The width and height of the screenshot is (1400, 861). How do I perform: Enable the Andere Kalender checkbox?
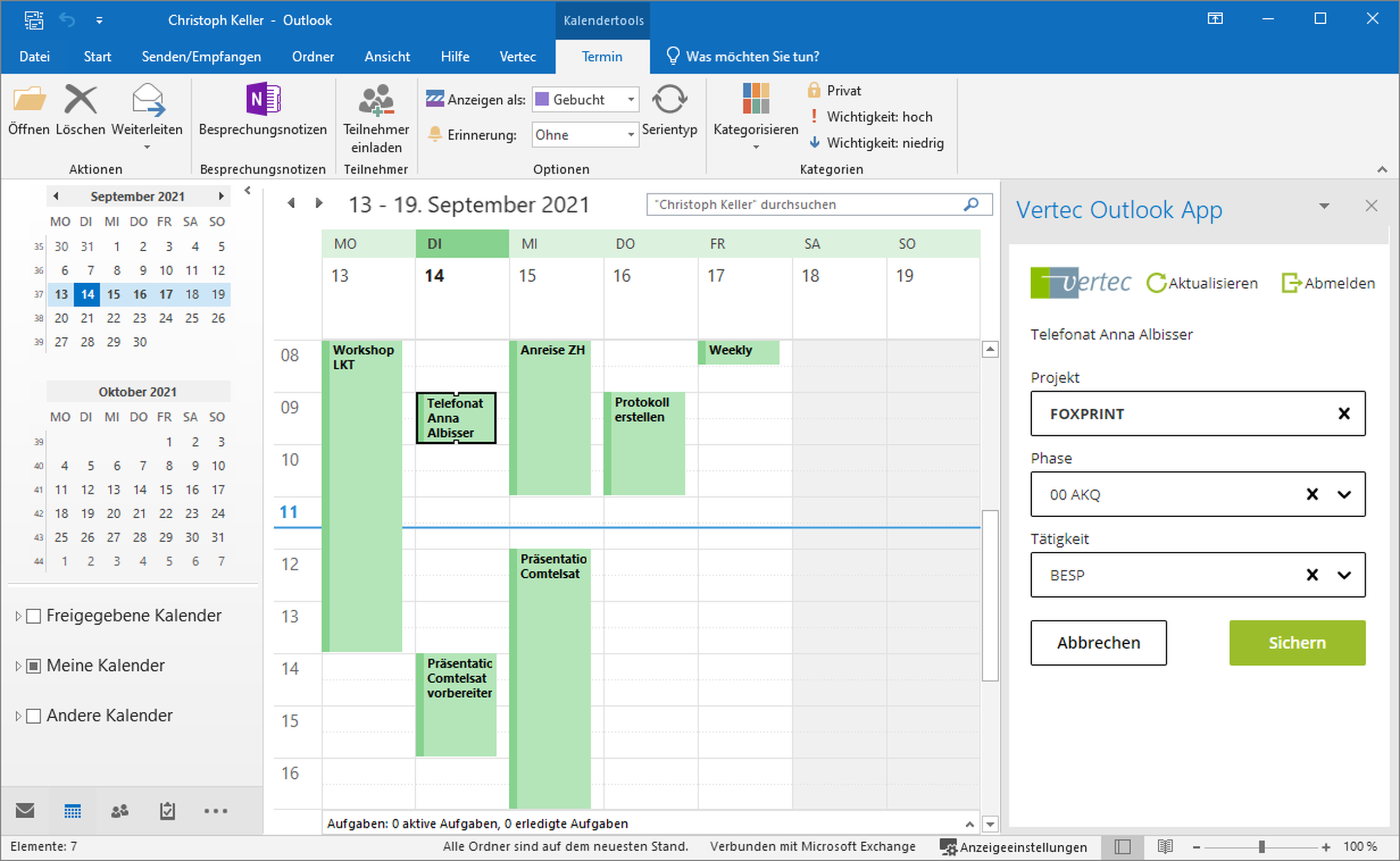34,716
